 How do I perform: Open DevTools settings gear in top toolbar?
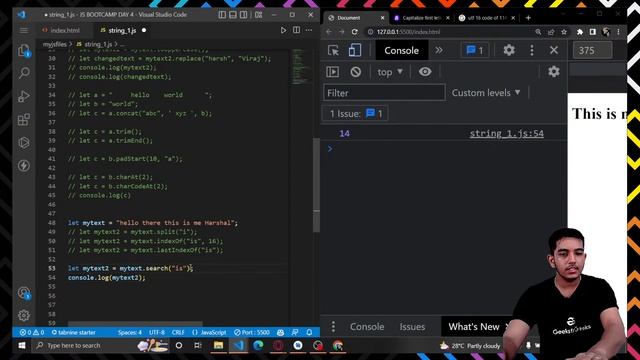coord(509,50)
